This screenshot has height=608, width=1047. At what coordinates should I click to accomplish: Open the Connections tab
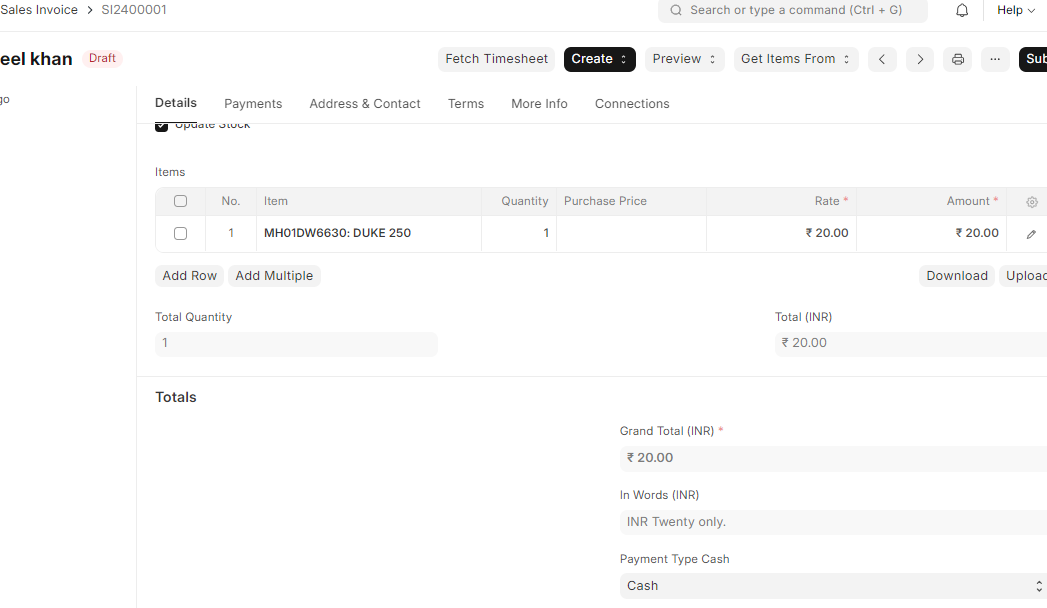632,103
